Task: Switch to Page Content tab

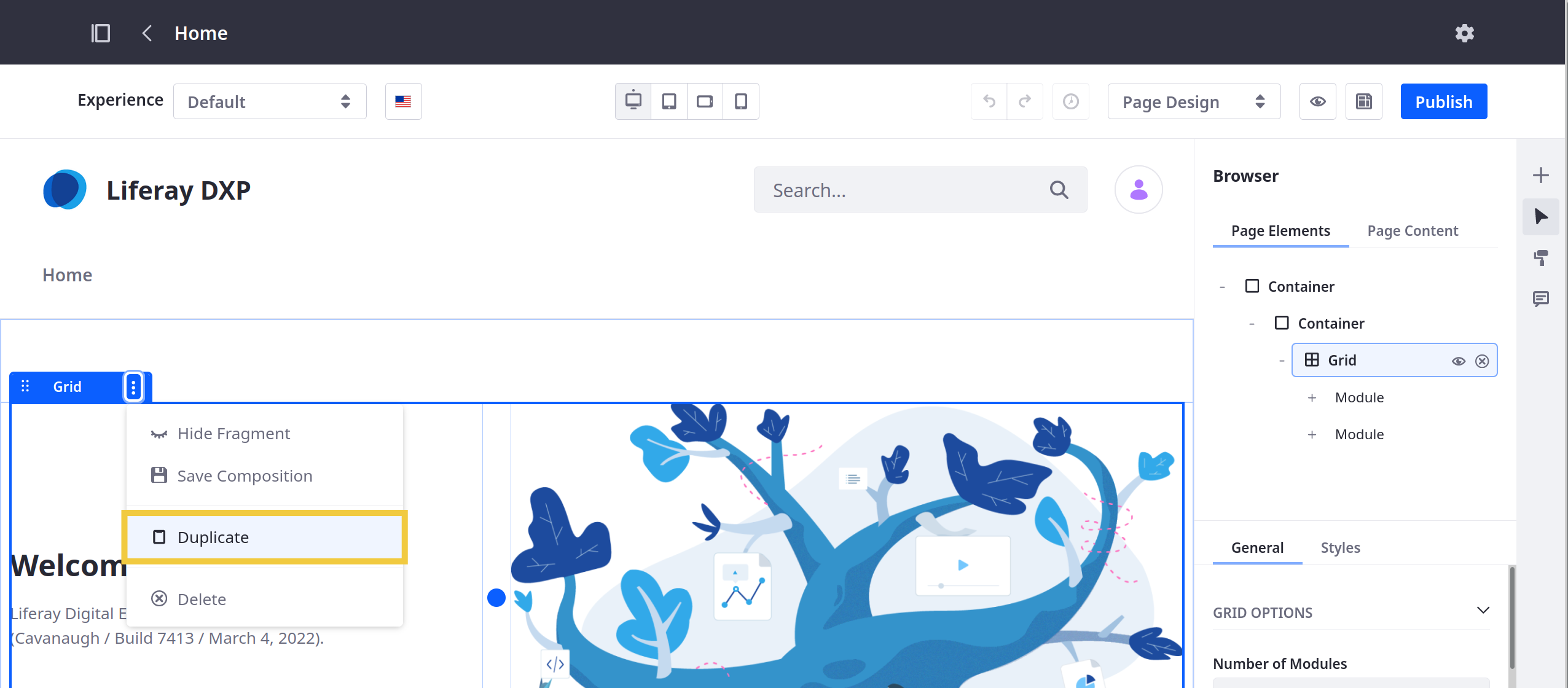Action: [x=1413, y=230]
